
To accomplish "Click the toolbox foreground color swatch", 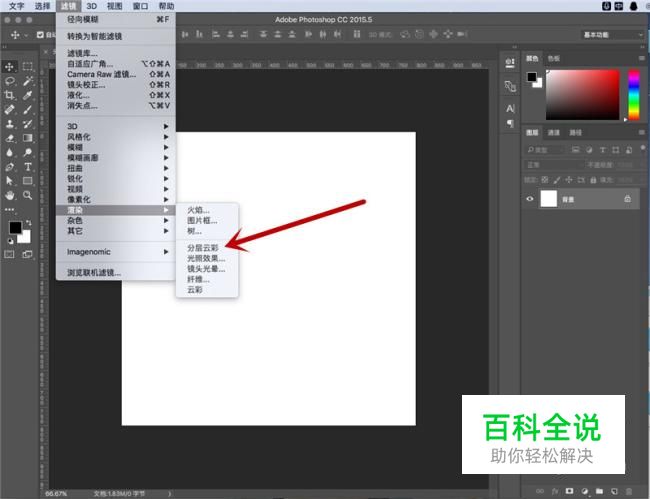I will point(15,228).
